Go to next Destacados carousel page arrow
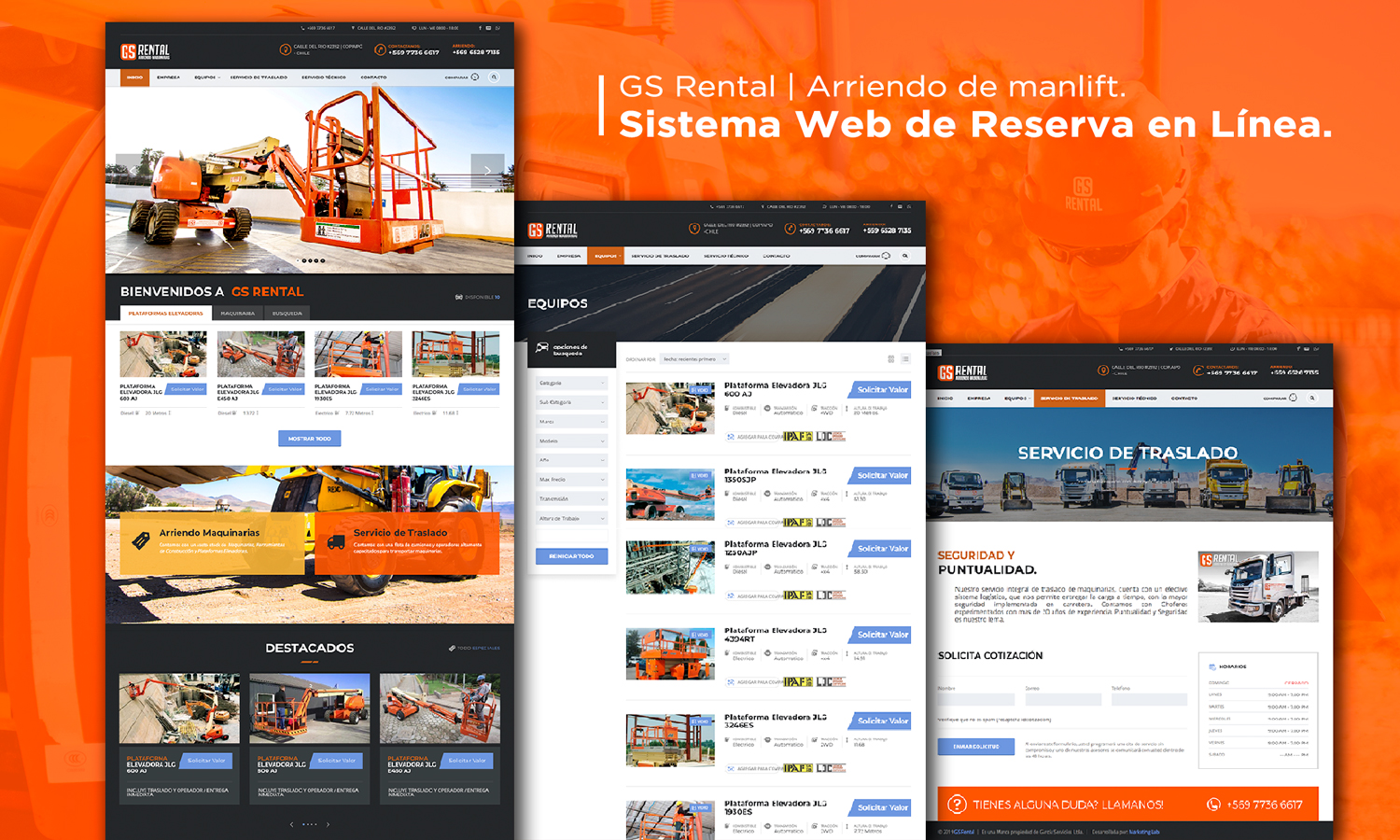This screenshot has width=1400, height=840. (x=328, y=824)
